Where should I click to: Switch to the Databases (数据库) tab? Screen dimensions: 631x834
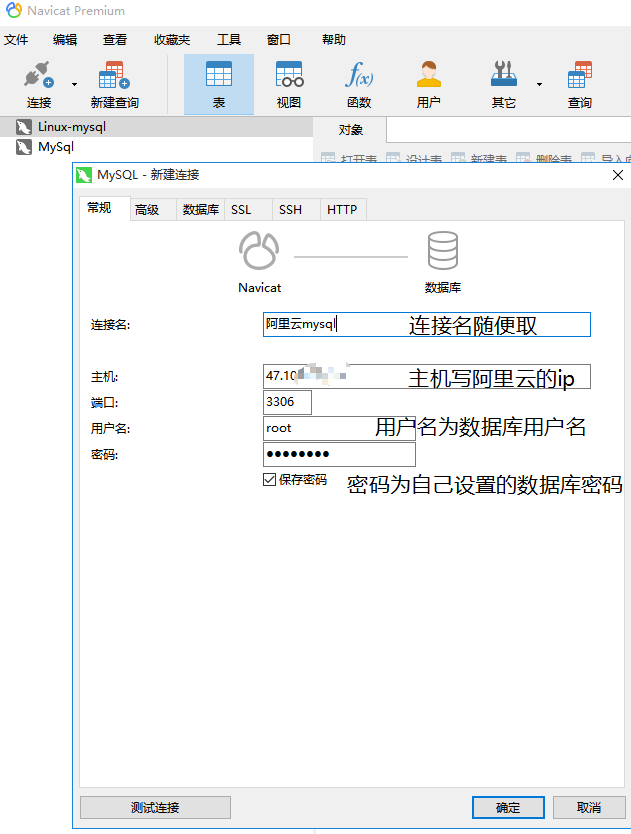coord(201,210)
